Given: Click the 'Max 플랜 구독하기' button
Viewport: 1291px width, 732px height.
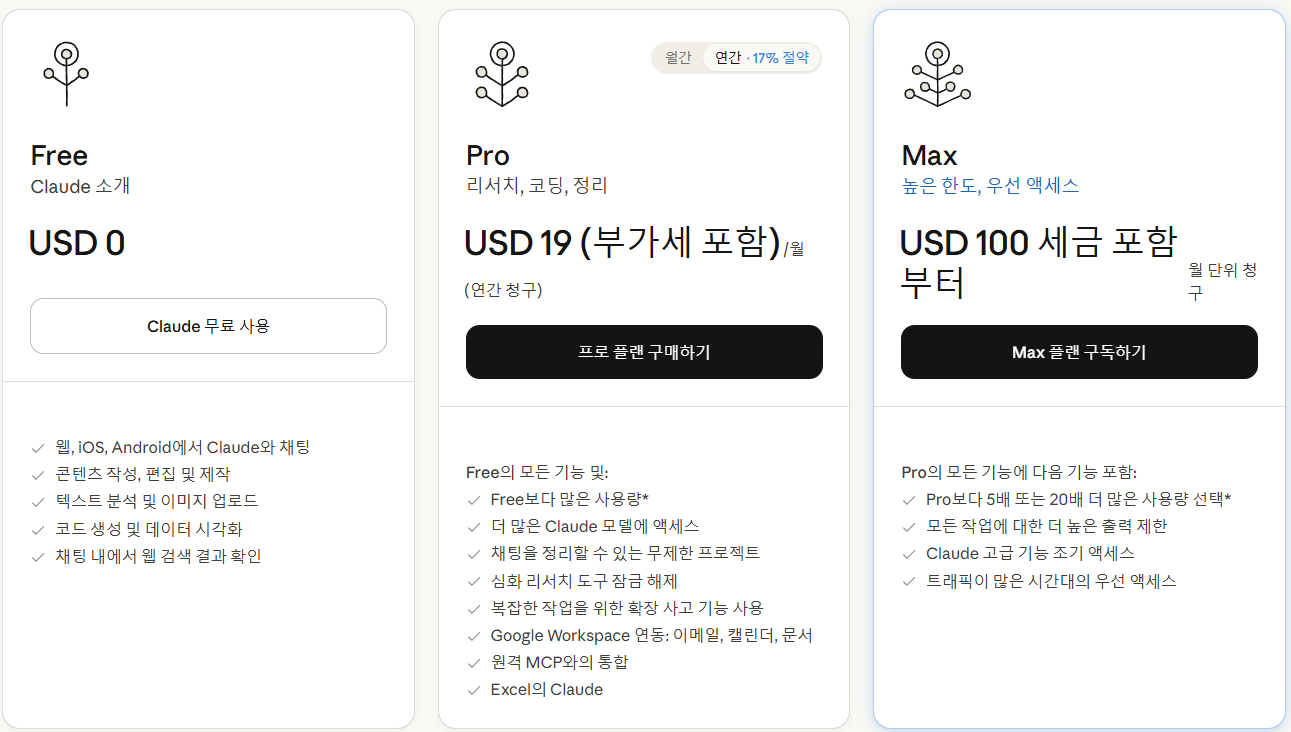Looking at the screenshot, I should click(x=1079, y=352).
